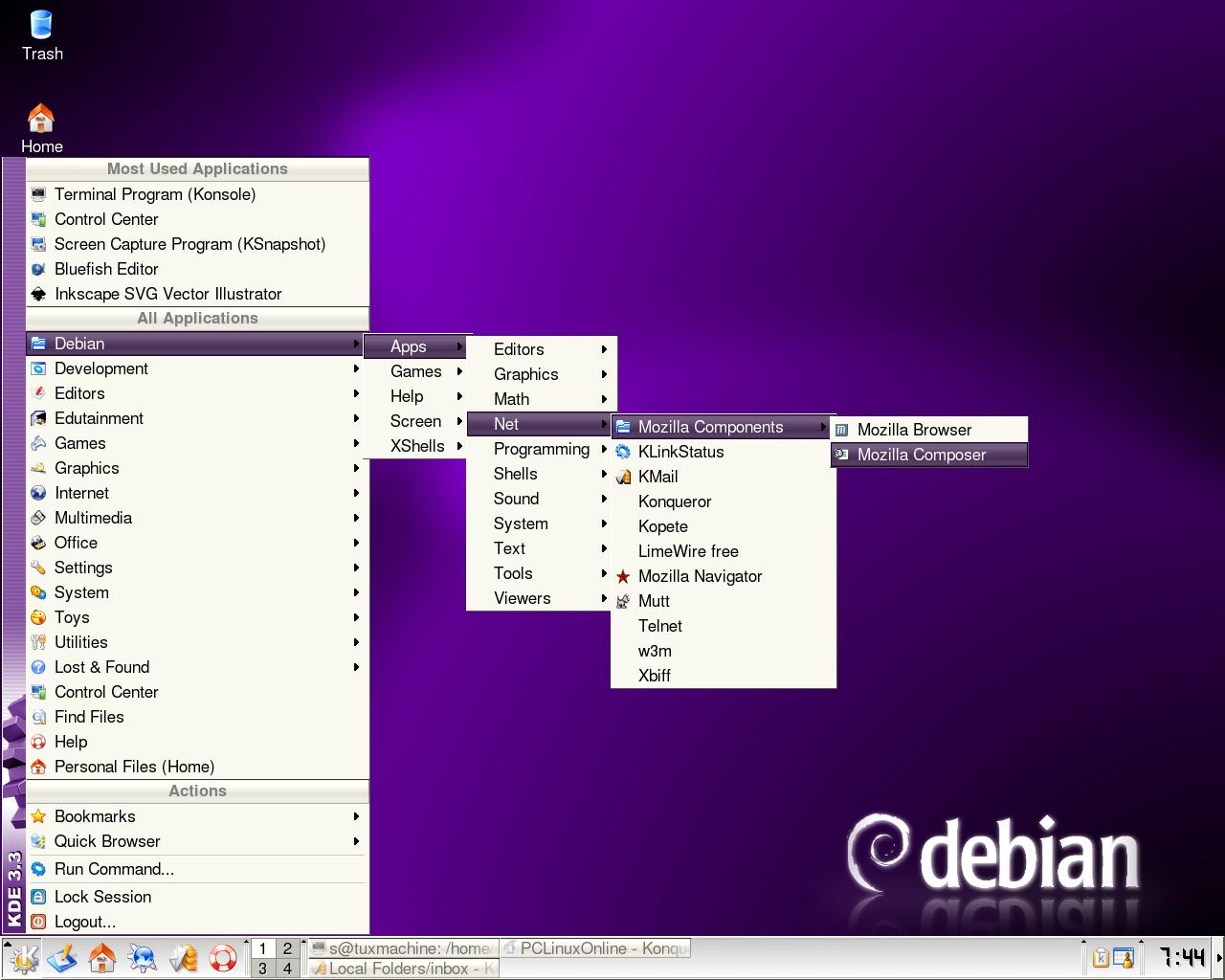Launch the help lifesaver panel icon

click(x=222, y=958)
